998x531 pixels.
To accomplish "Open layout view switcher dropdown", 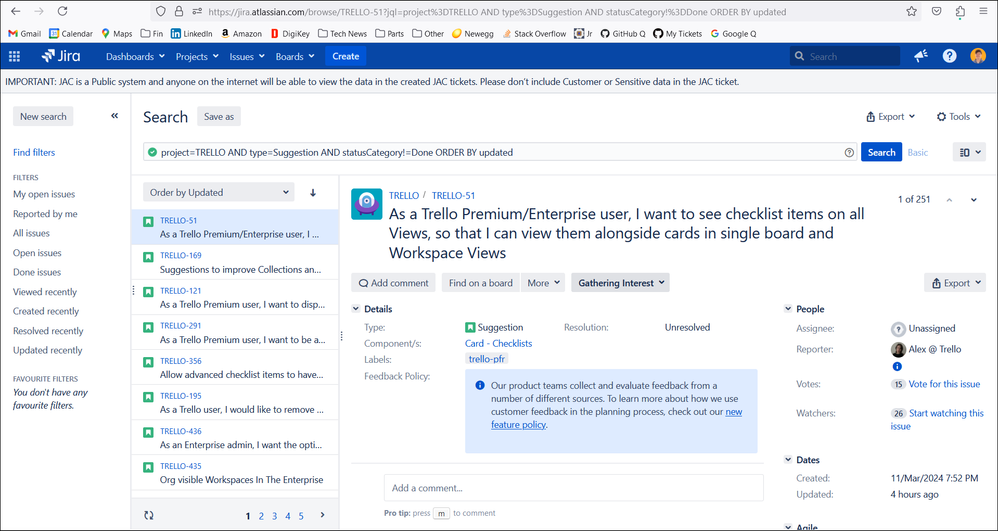I will 969,152.
